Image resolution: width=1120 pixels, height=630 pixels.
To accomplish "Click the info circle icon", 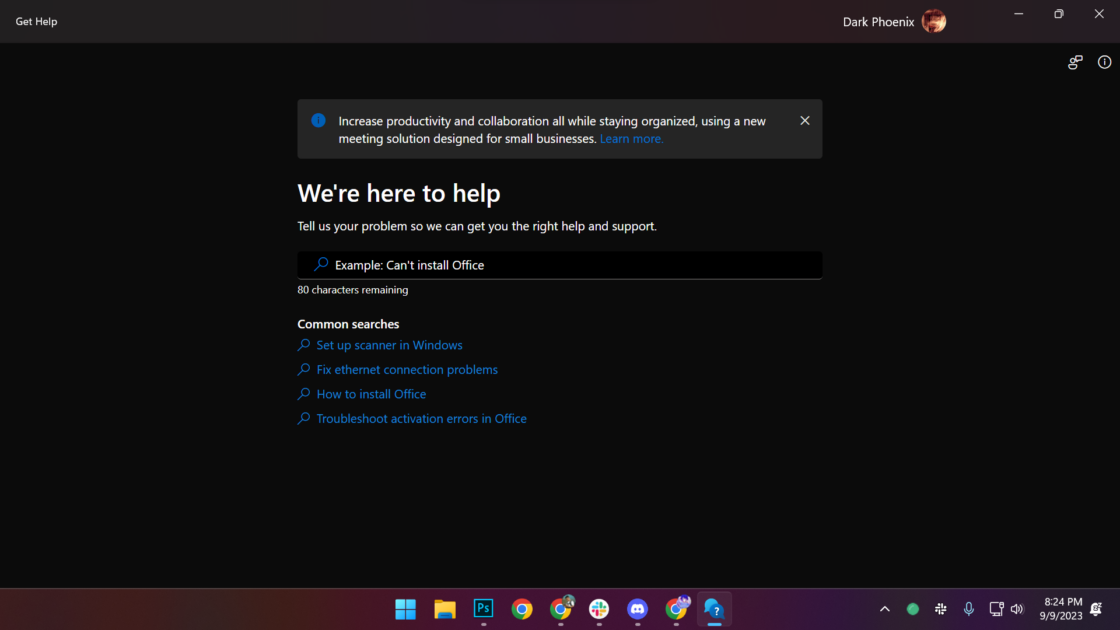I will pos(1104,62).
